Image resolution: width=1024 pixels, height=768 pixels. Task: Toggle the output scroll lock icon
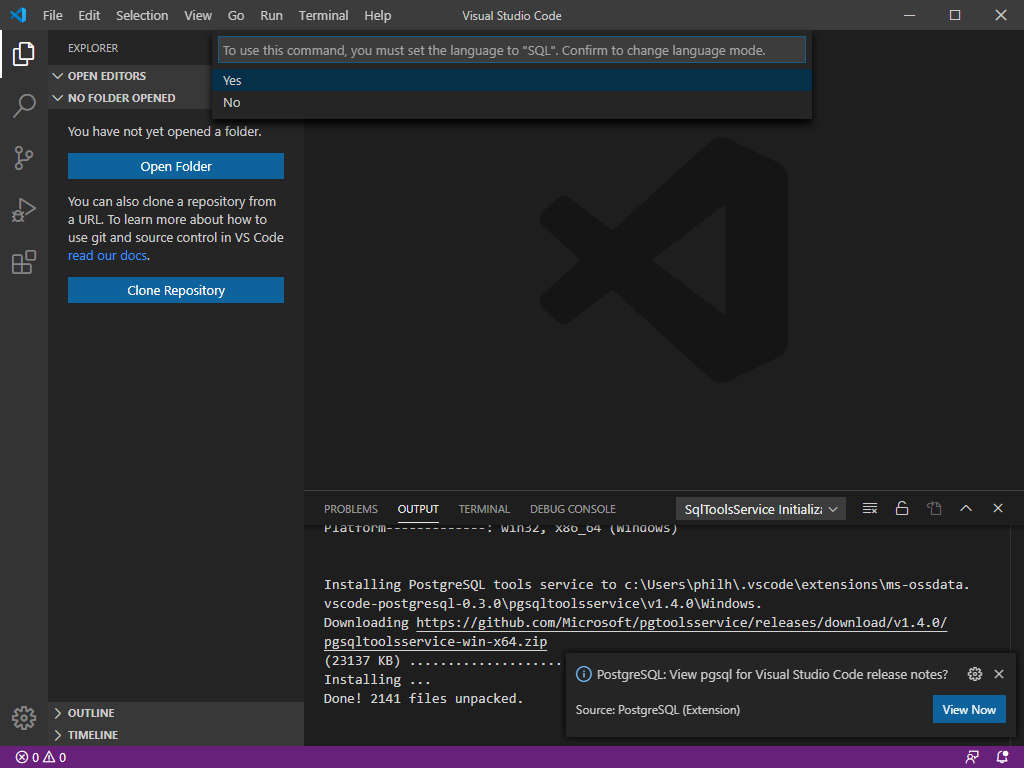902,509
